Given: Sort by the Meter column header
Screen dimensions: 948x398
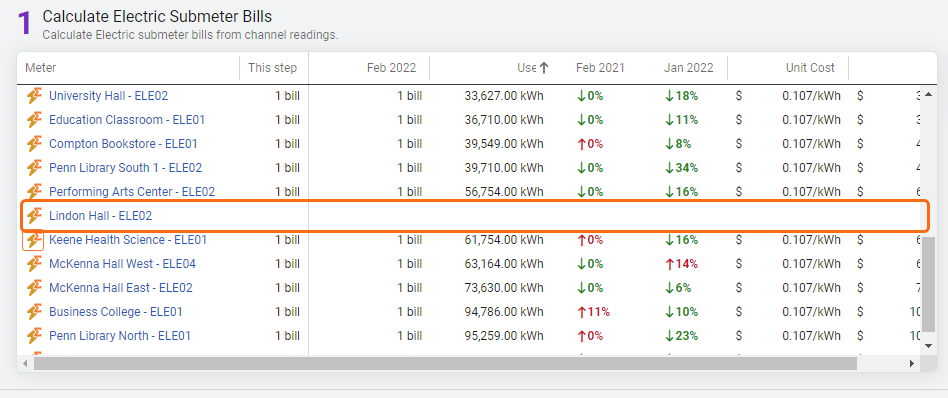Looking at the screenshot, I should pos(41,68).
